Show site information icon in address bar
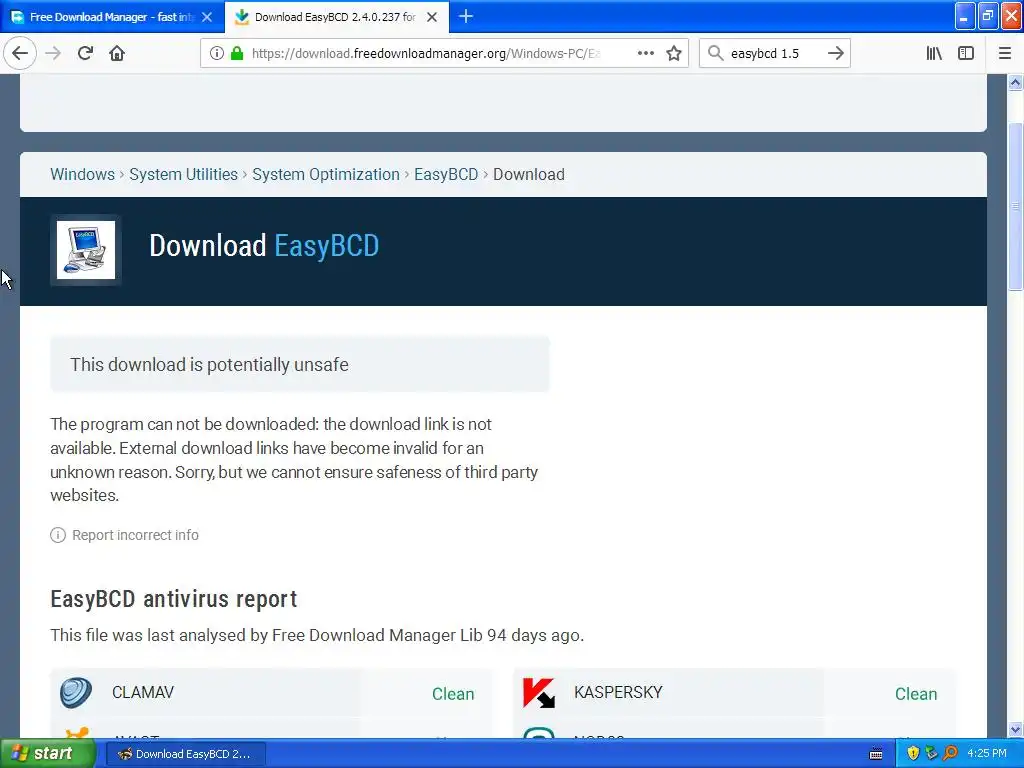This screenshot has width=1024, height=768. tap(216, 53)
